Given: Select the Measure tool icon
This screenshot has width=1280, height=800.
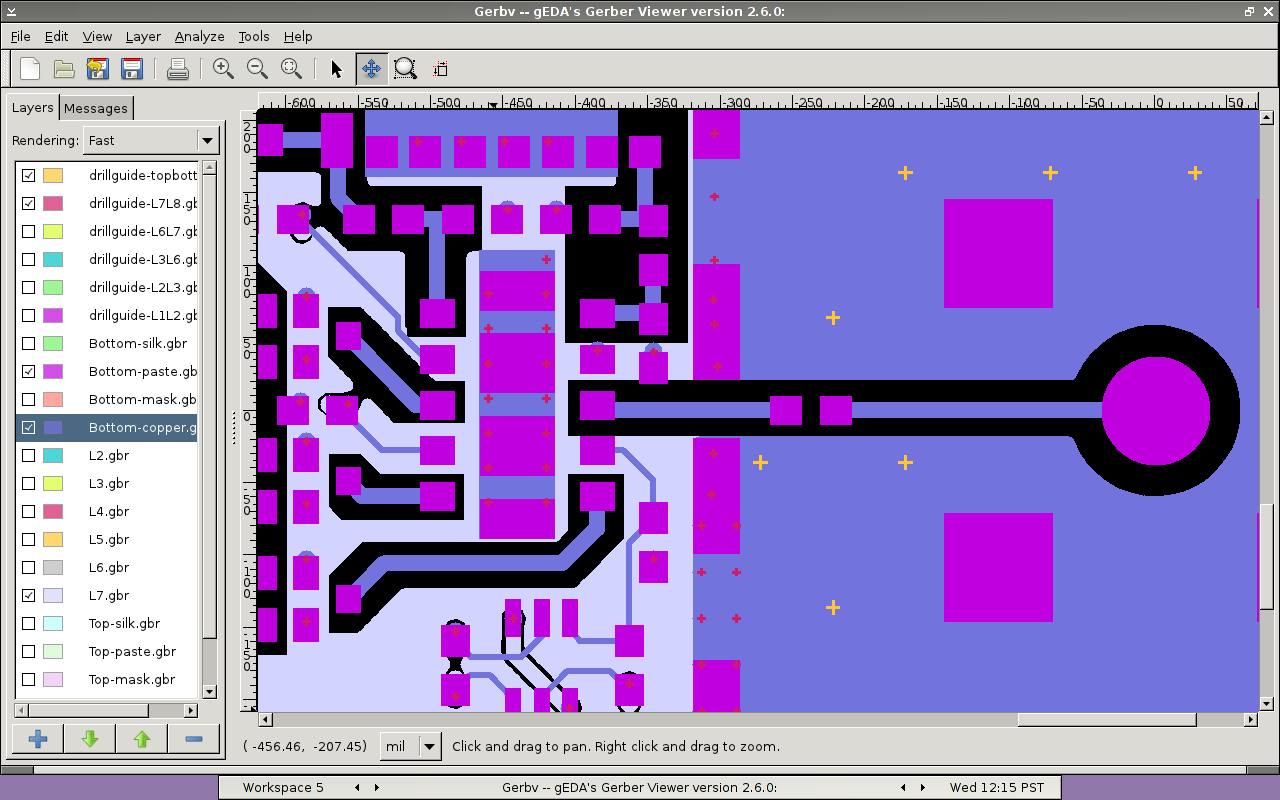Looking at the screenshot, I should pyautogui.click(x=440, y=69).
